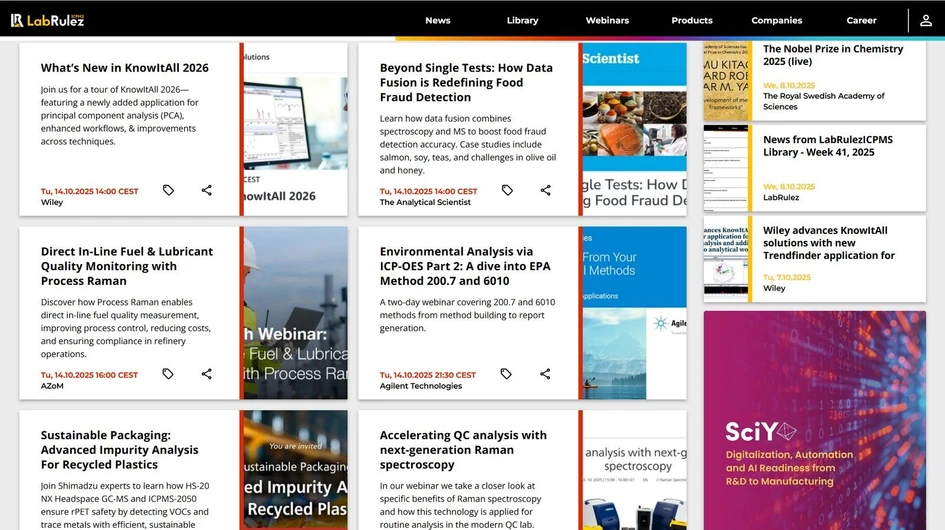Open the Products menu item

(692, 21)
